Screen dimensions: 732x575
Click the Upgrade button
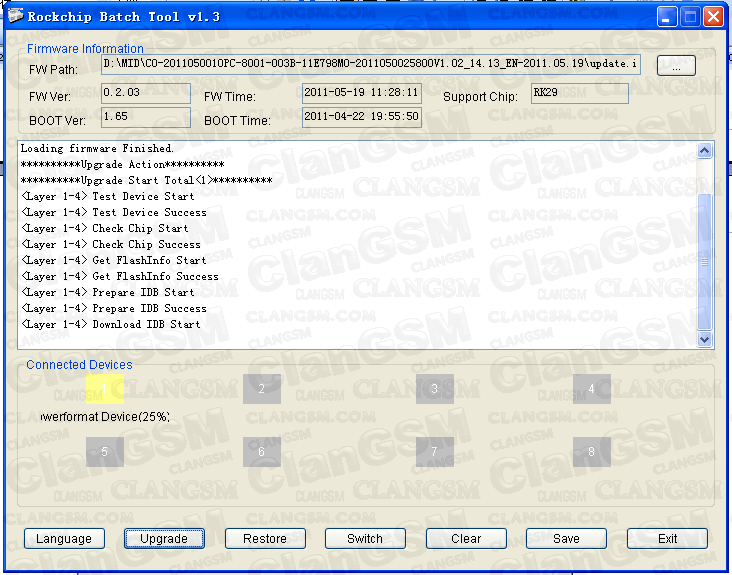coord(164,538)
